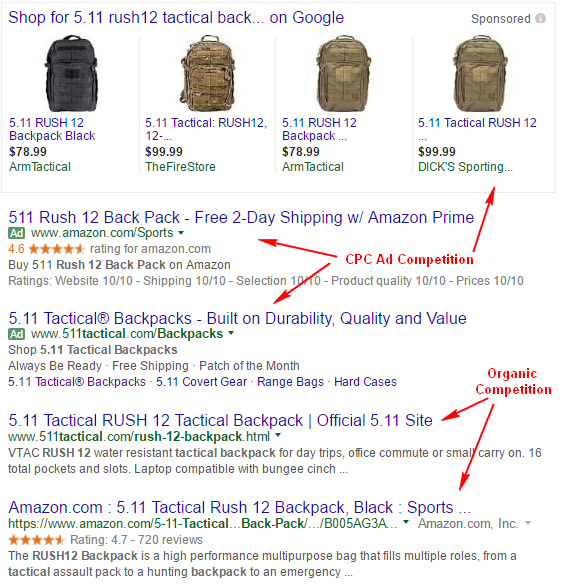The height and width of the screenshot is (584, 577).
Task: Visit the Official 5.11 Site RUSH 12 result
Action: (221, 420)
